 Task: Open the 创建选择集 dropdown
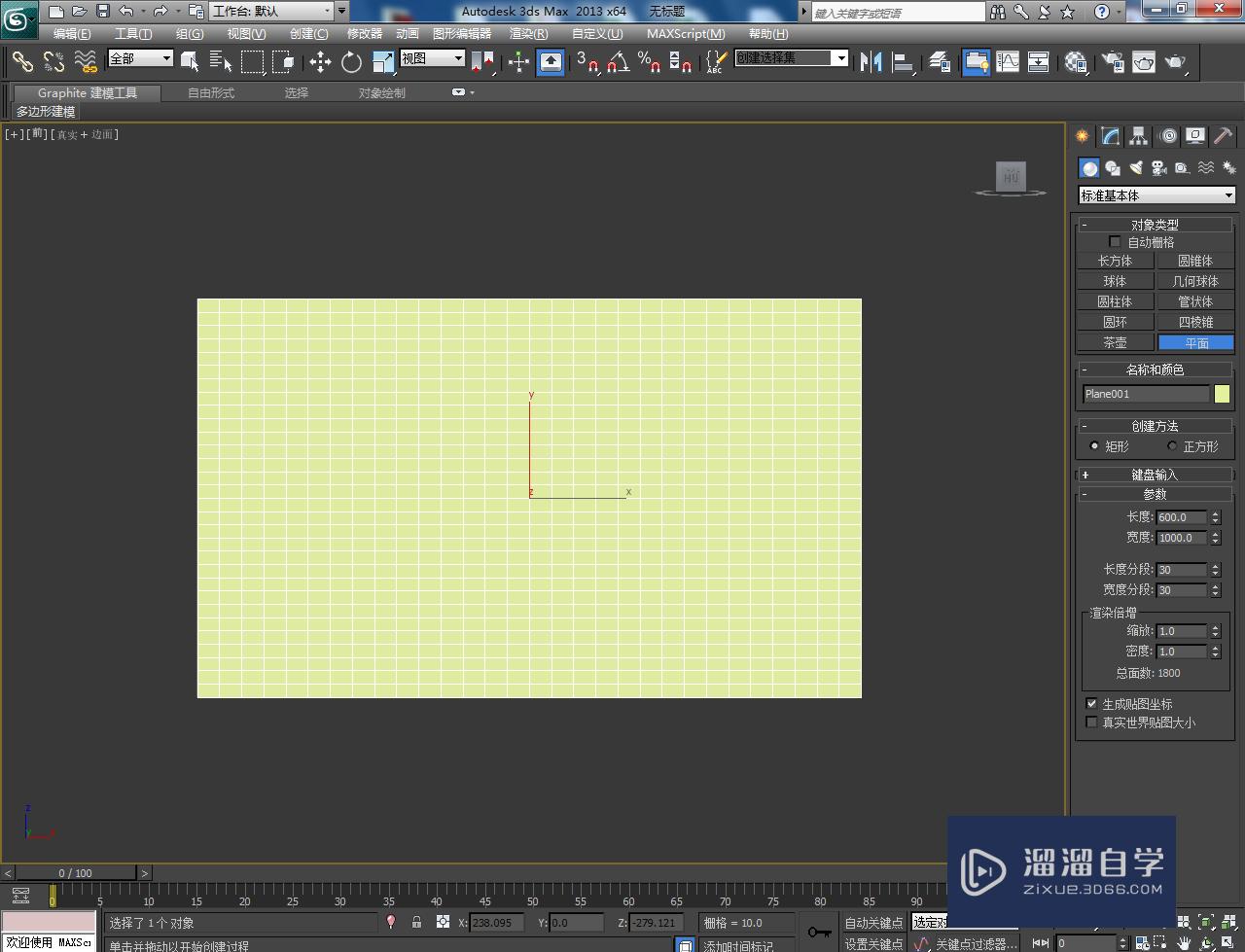(791, 58)
